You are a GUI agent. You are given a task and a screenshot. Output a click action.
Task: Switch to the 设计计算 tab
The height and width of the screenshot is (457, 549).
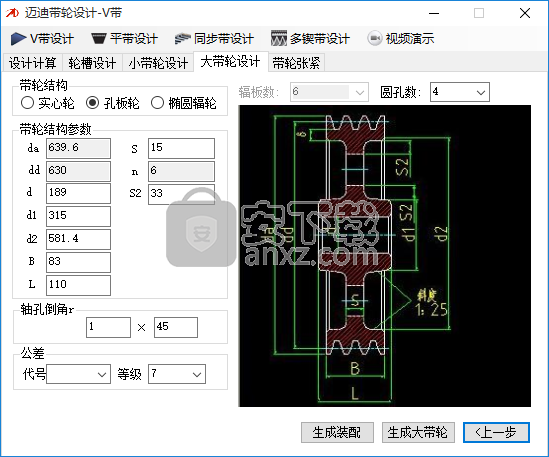[33, 63]
